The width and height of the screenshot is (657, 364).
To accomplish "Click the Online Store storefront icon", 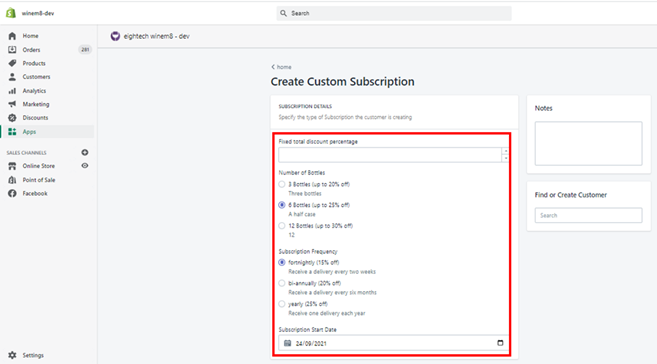I will click(x=12, y=166).
